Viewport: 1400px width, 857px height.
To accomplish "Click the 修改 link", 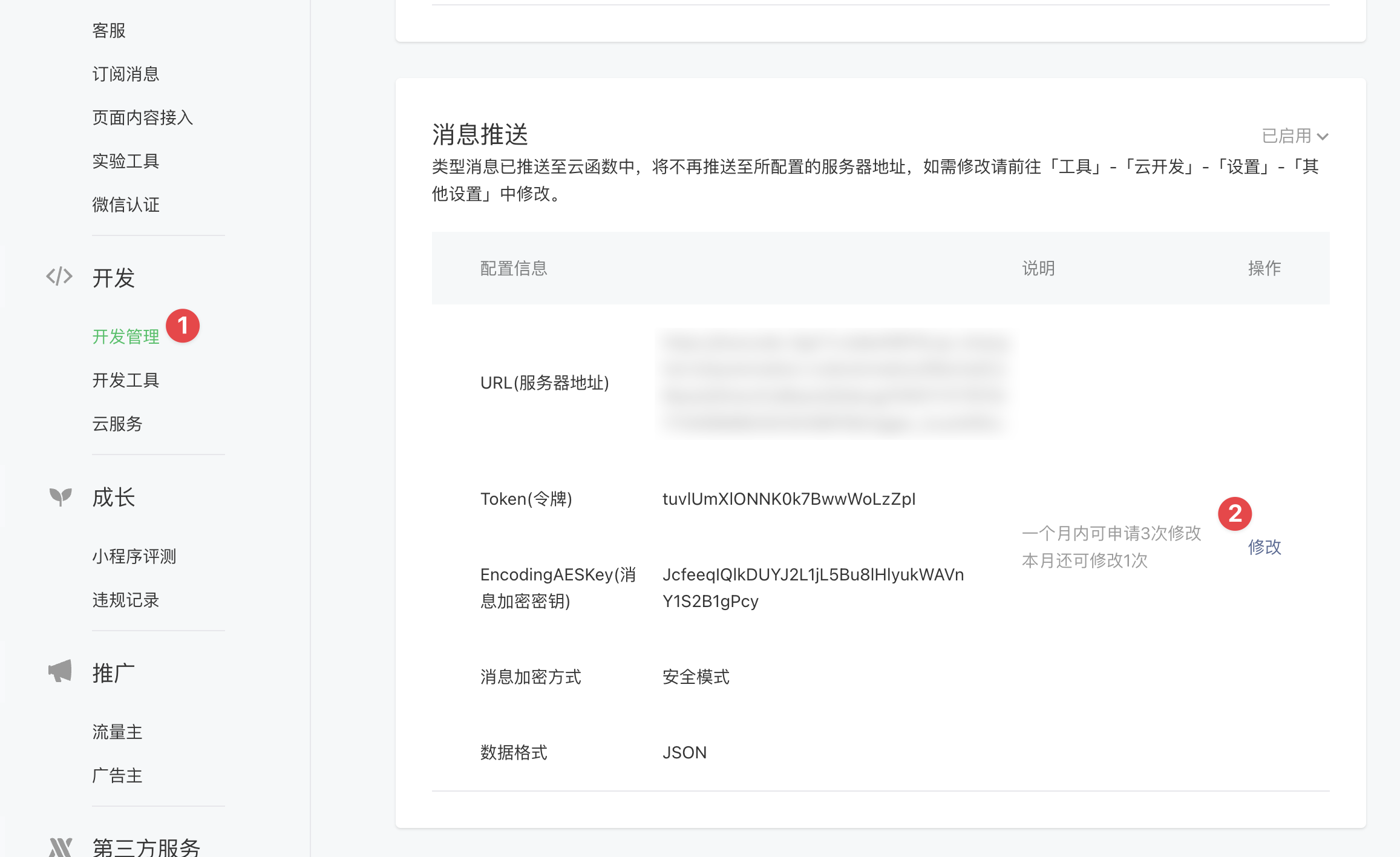I will pos(1264,547).
